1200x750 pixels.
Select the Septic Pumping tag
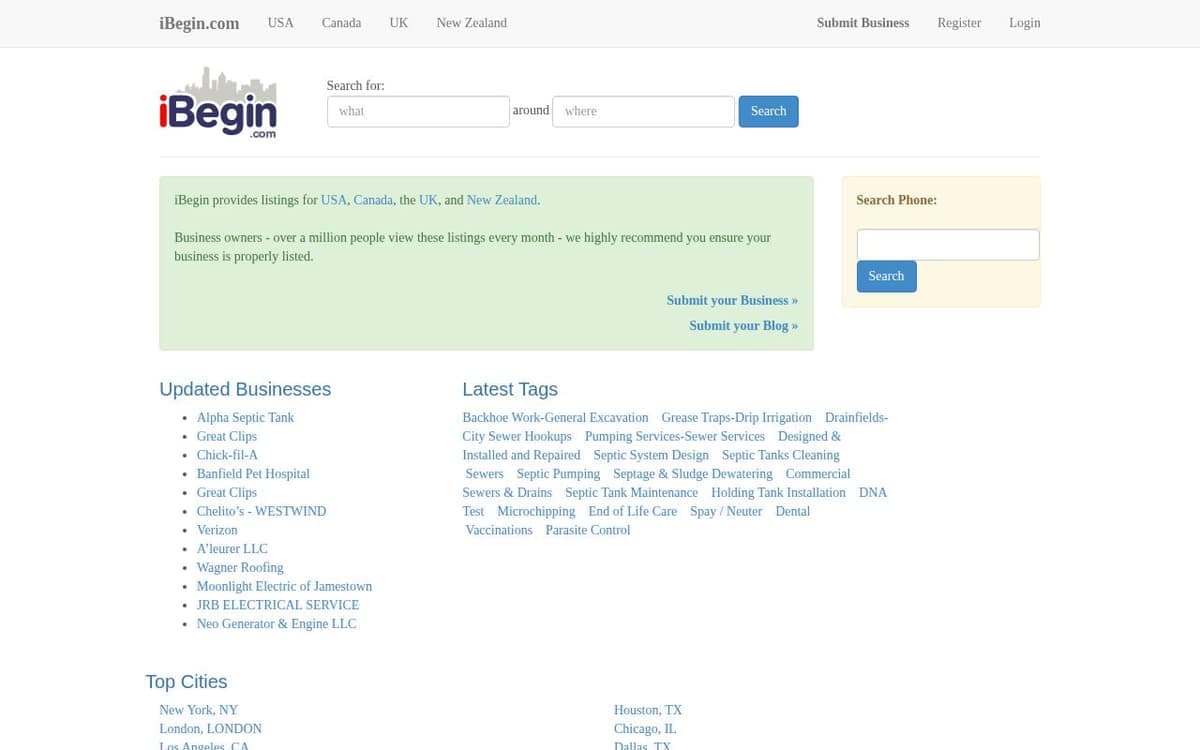point(558,474)
